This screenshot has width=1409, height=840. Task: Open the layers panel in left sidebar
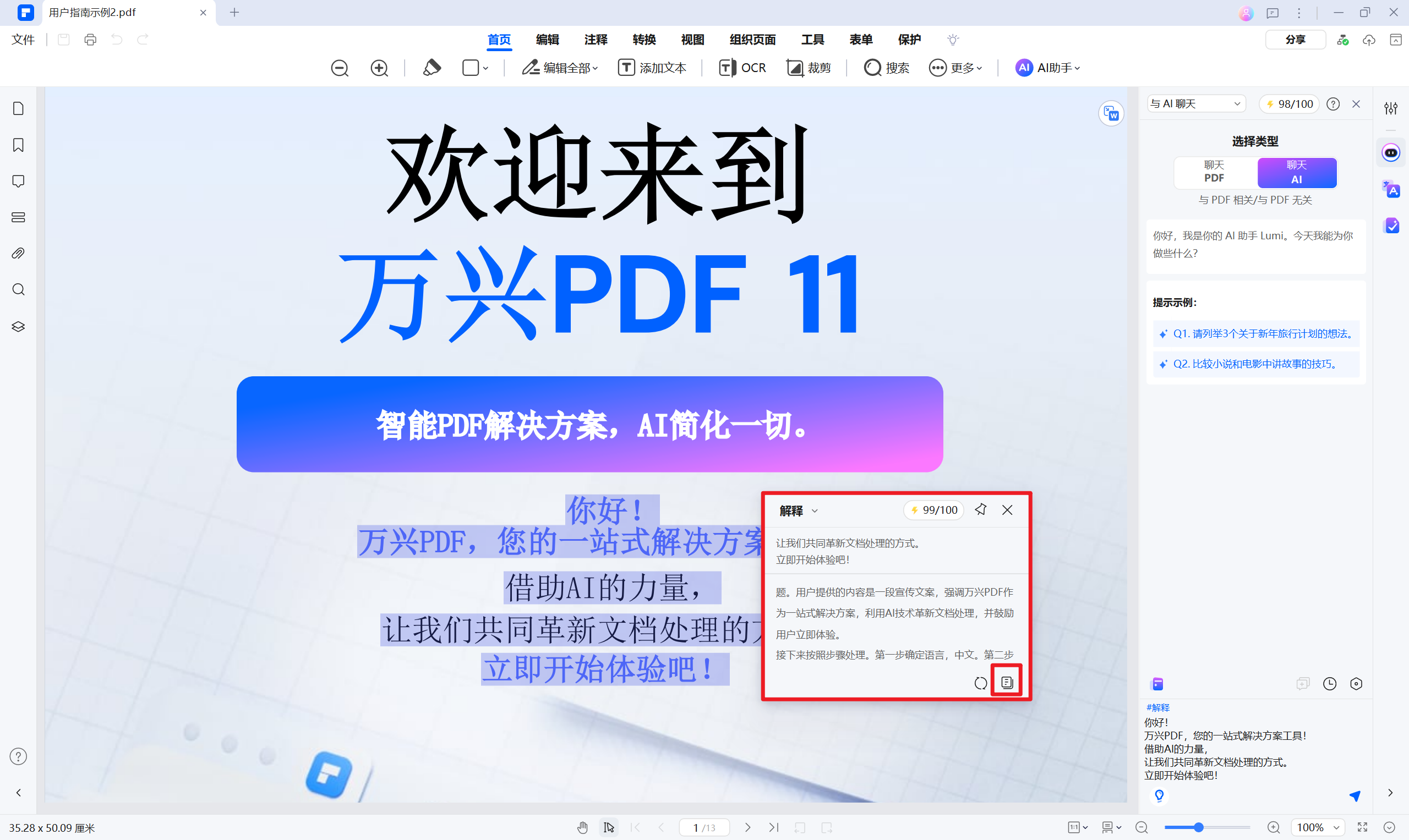[x=18, y=326]
